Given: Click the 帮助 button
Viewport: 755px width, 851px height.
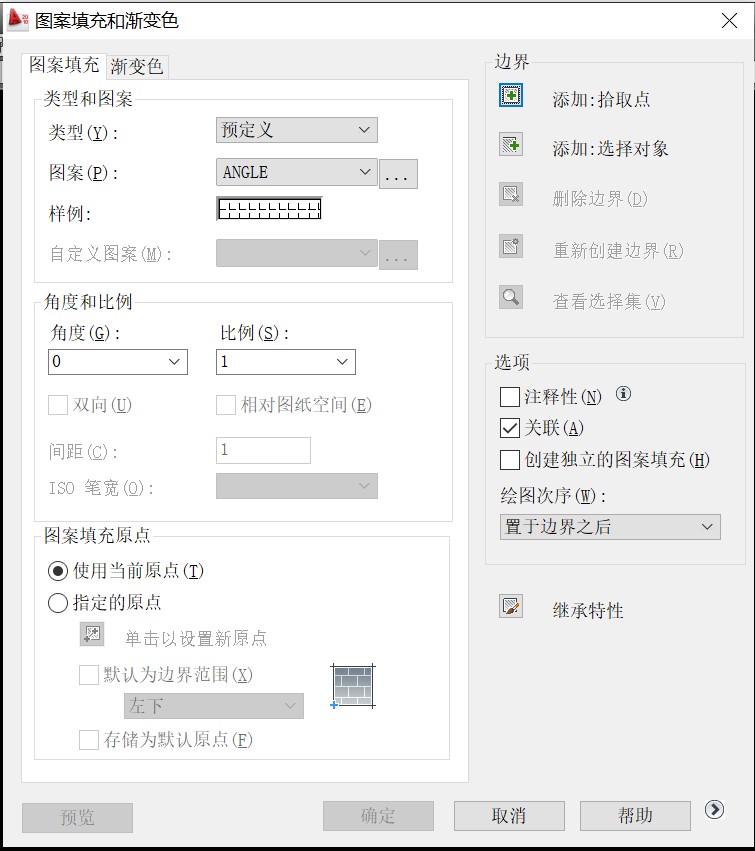Looking at the screenshot, I should (x=635, y=816).
